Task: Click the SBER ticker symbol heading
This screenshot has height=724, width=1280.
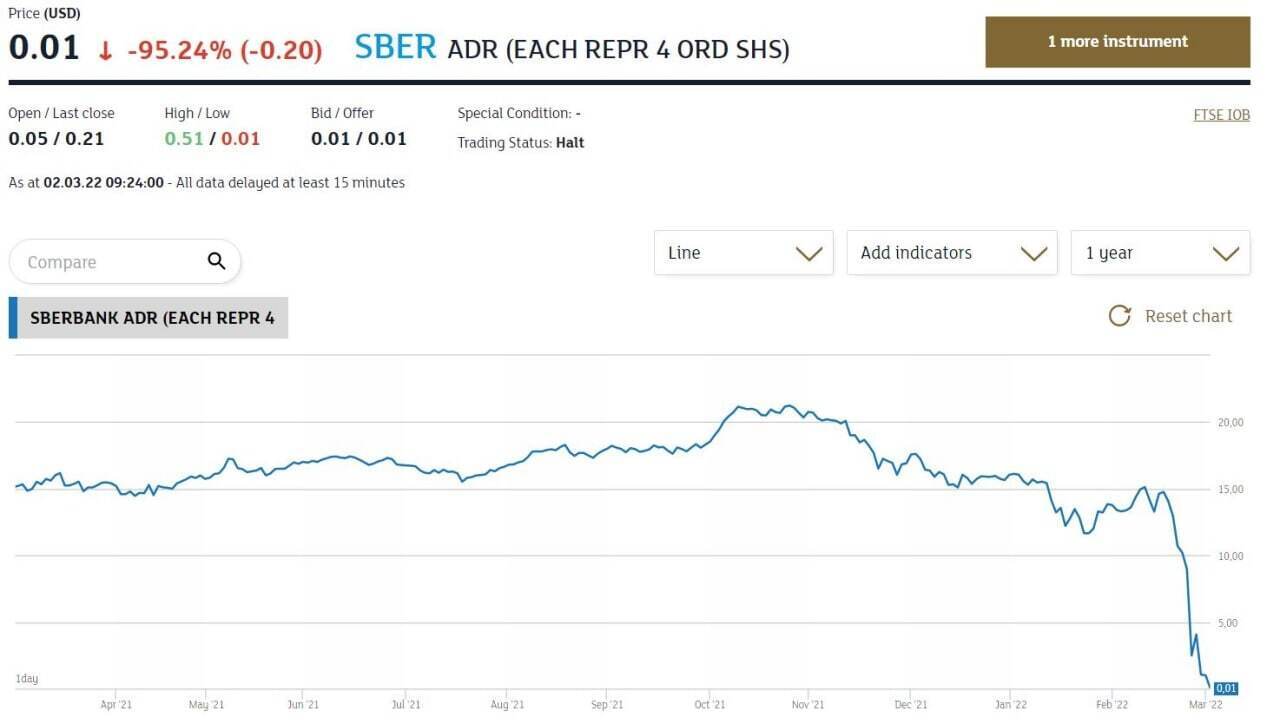Action: click(396, 47)
